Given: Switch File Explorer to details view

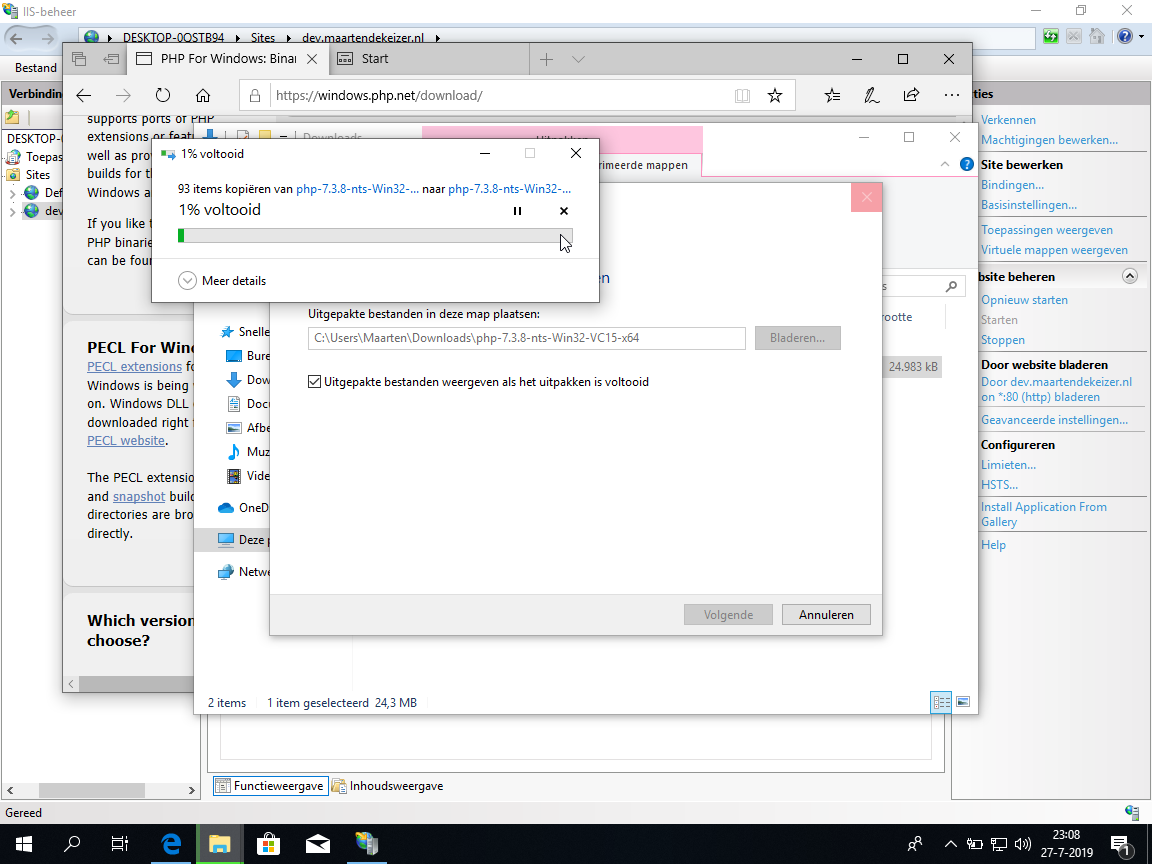Looking at the screenshot, I should [941, 702].
